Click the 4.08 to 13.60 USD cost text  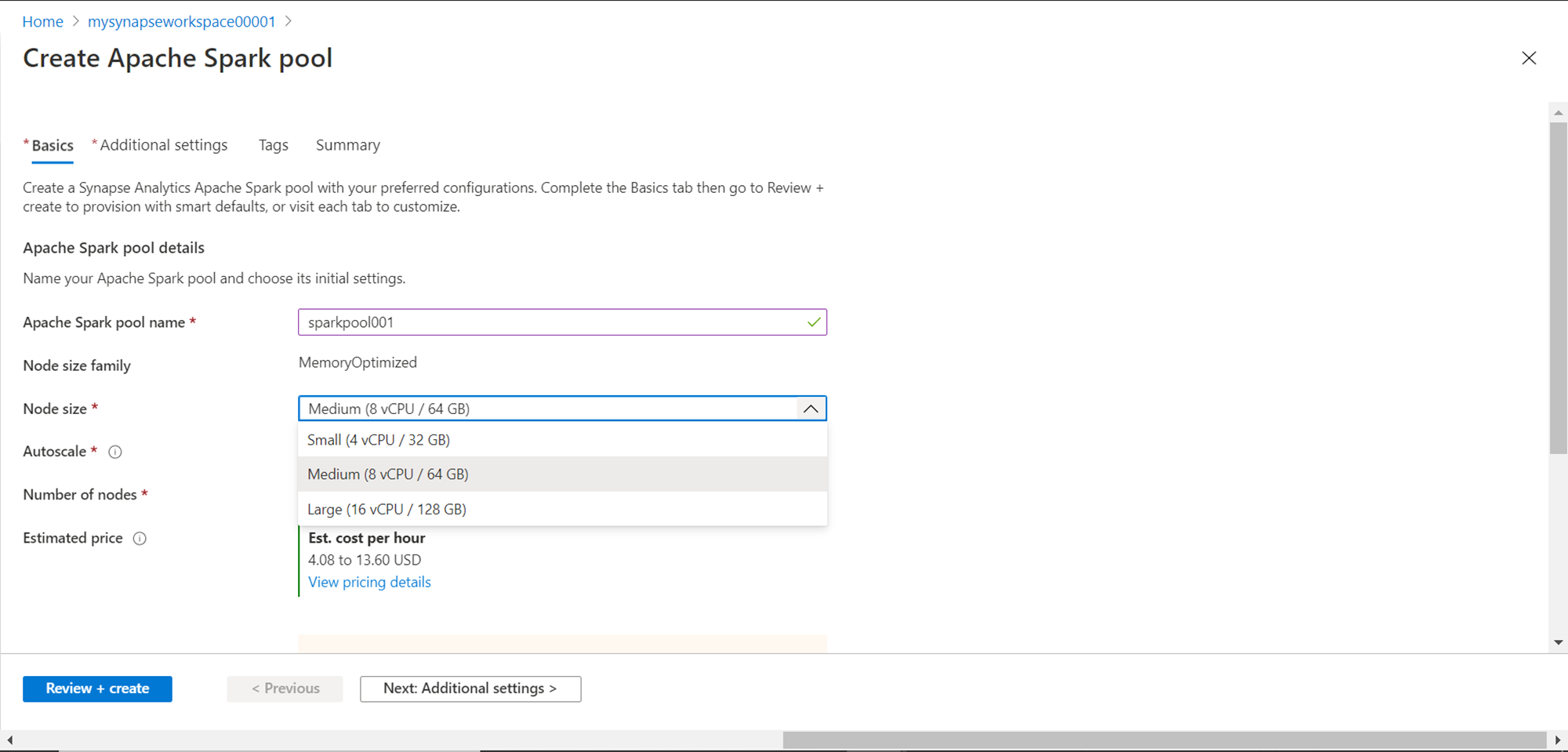365,560
